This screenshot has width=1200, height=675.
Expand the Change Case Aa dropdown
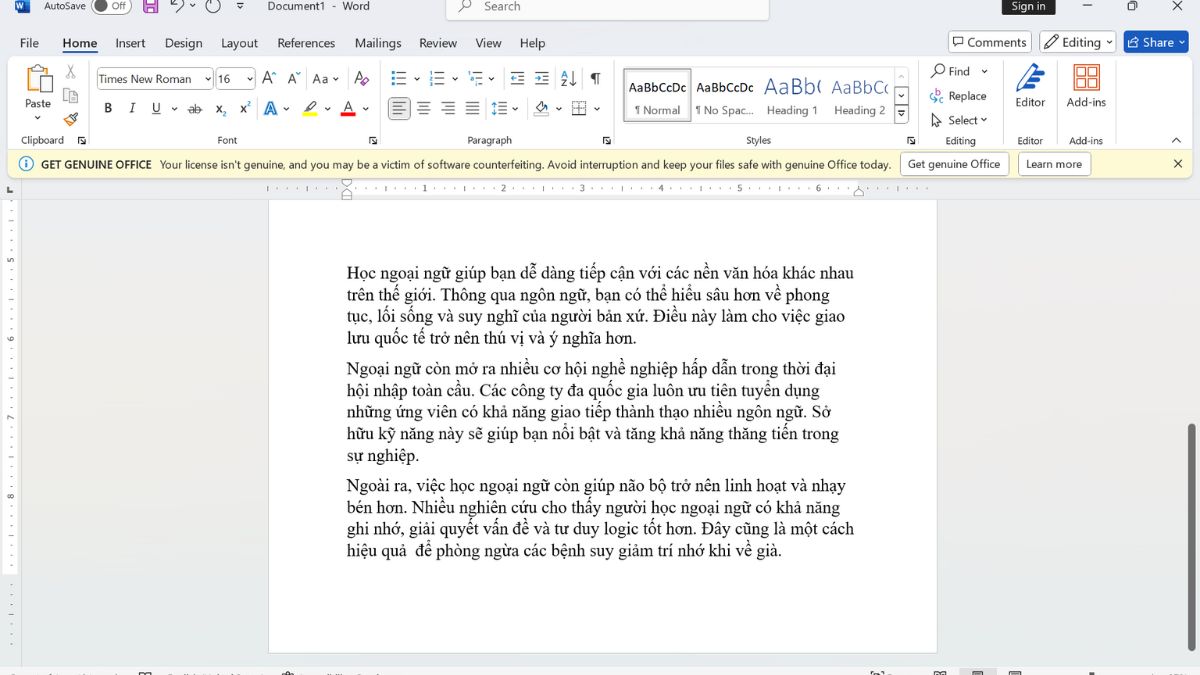click(x=325, y=78)
